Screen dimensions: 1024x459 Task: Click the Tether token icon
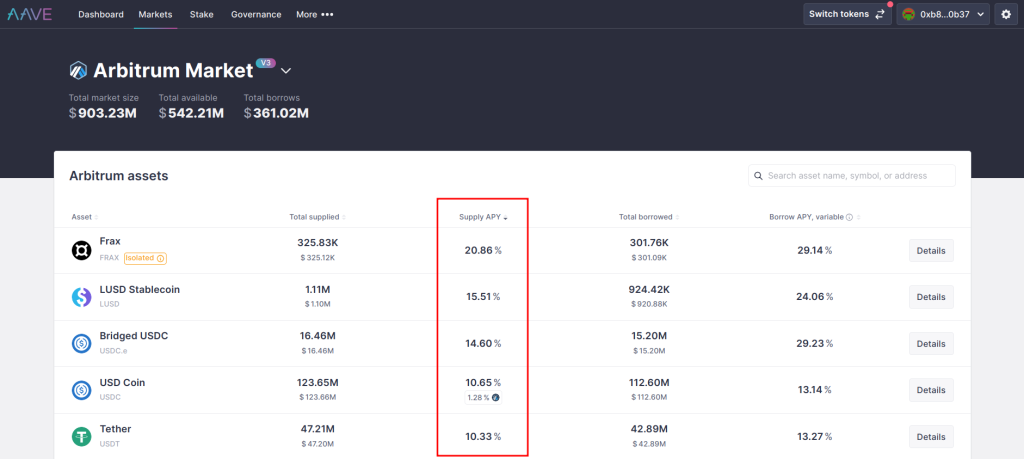pos(82,437)
